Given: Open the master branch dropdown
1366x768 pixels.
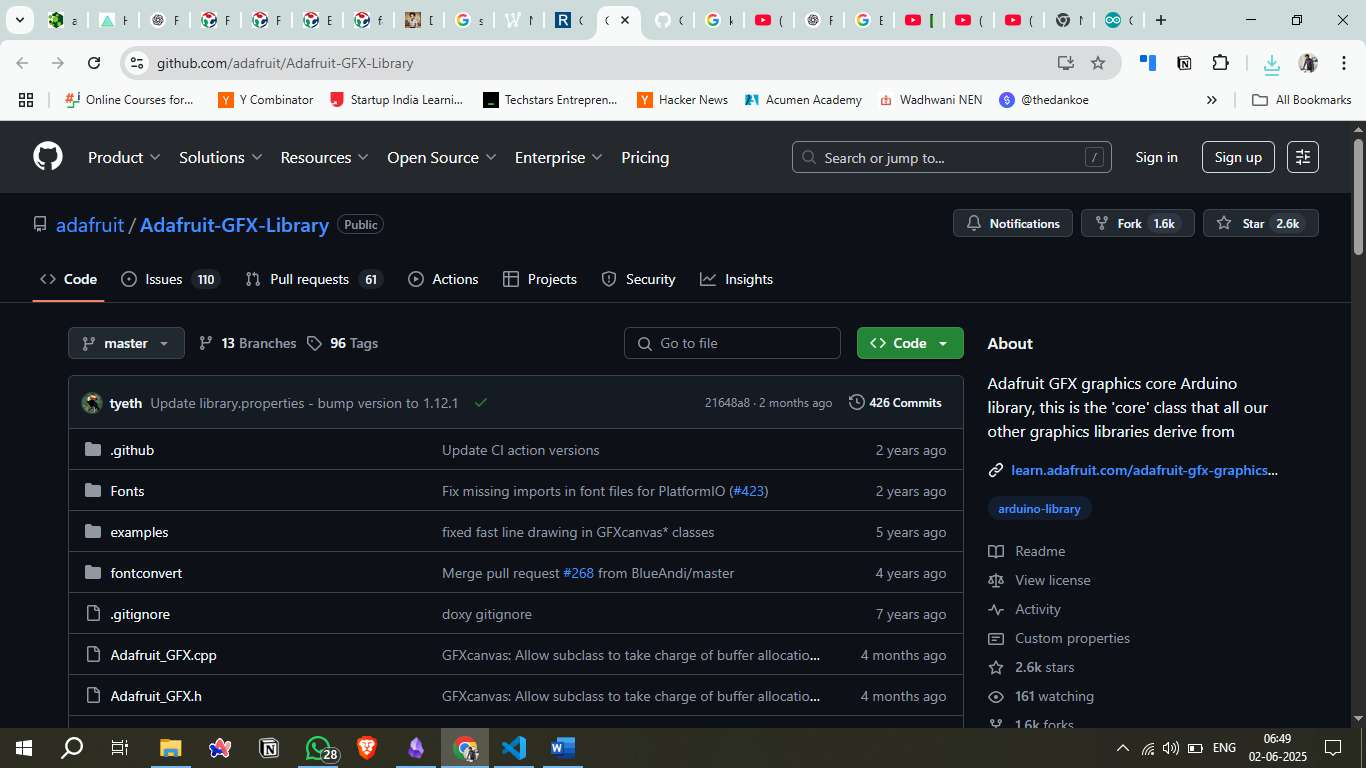Looking at the screenshot, I should [x=126, y=343].
